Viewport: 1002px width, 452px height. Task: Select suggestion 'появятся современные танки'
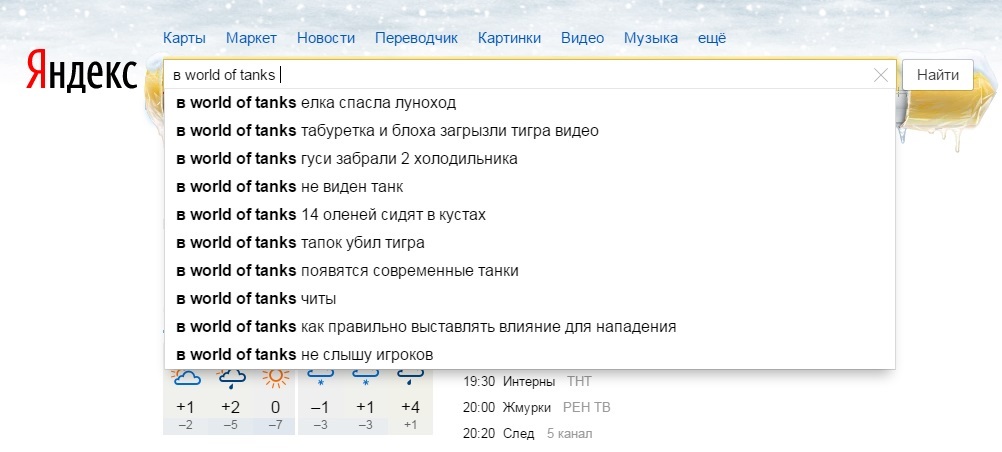(530, 270)
